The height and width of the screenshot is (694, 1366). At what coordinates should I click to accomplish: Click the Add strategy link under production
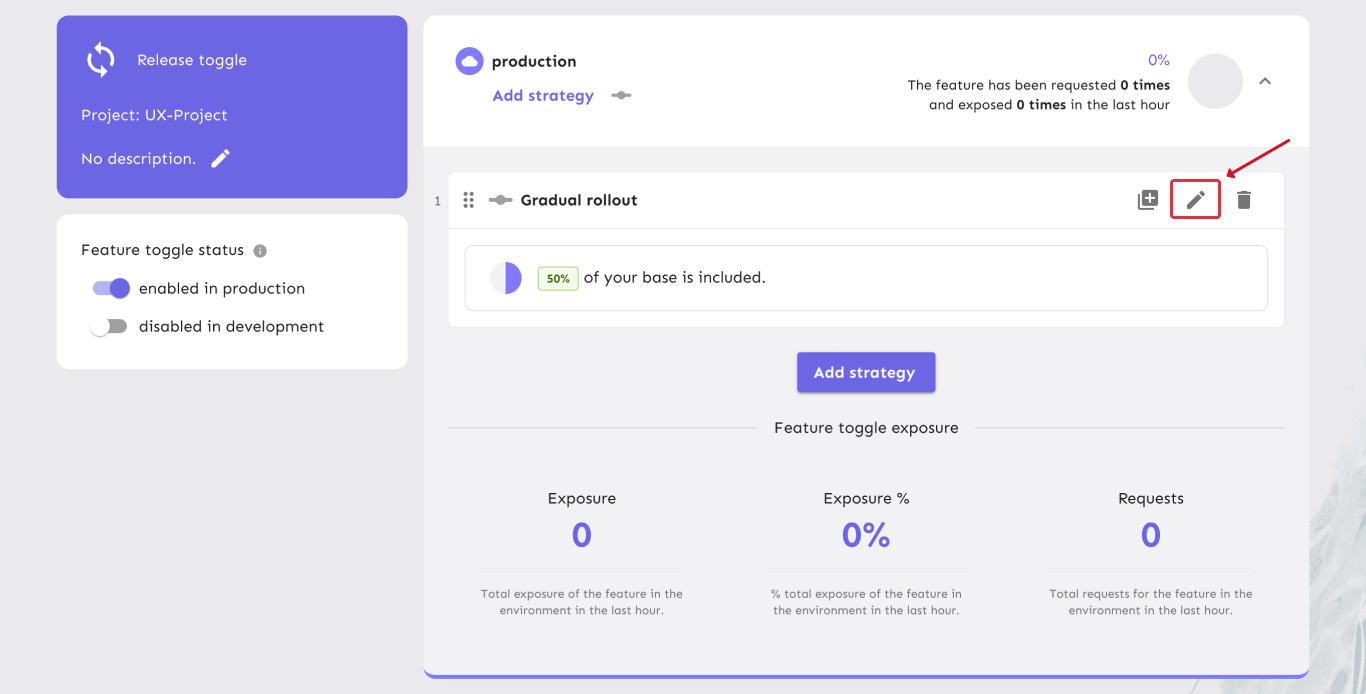click(543, 96)
